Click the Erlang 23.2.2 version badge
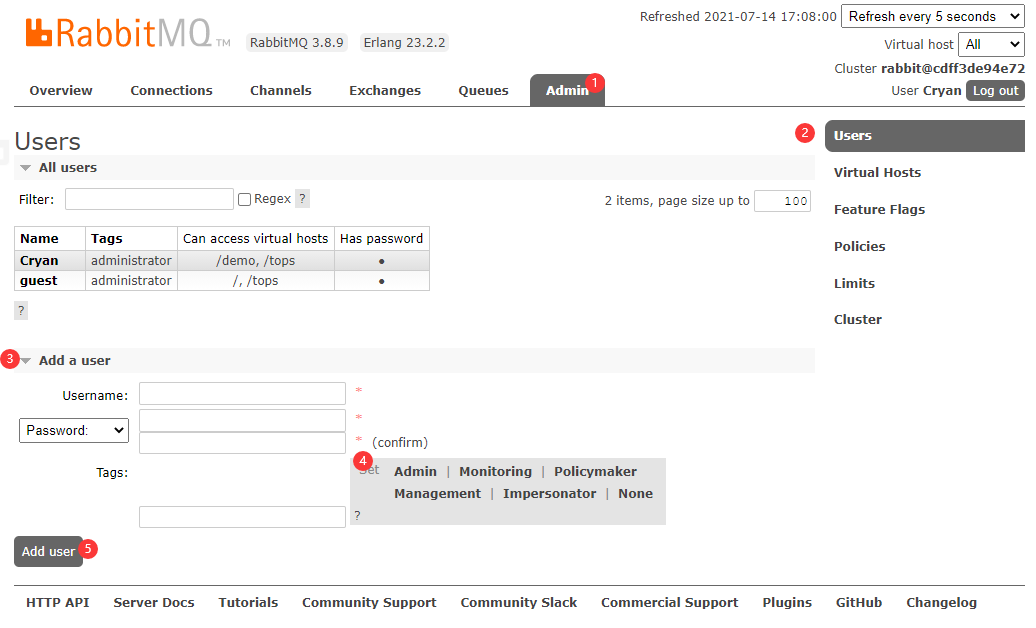1036x628 pixels. pyautogui.click(x=404, y=43)
